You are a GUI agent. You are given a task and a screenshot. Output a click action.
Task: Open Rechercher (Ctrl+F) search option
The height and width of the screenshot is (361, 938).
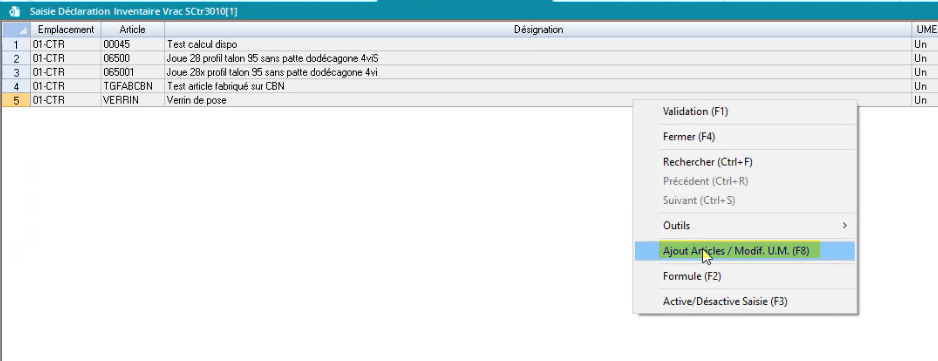(708, 162)
